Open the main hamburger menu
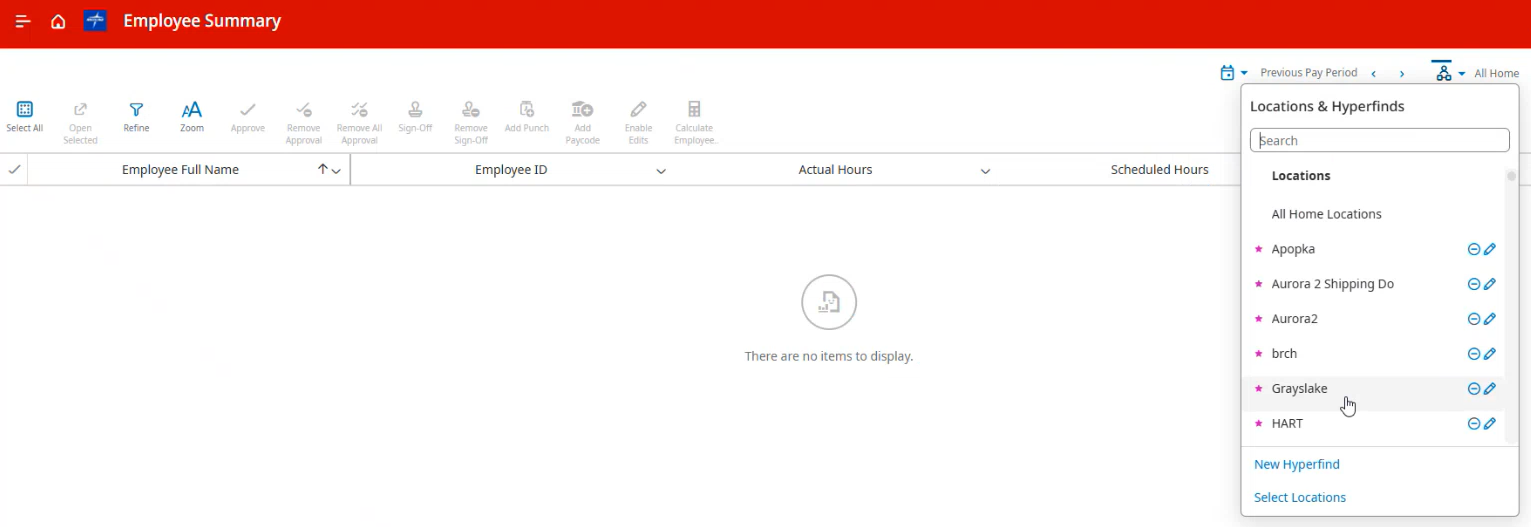This screenshot has width=1531, height=527. (23, 21)
